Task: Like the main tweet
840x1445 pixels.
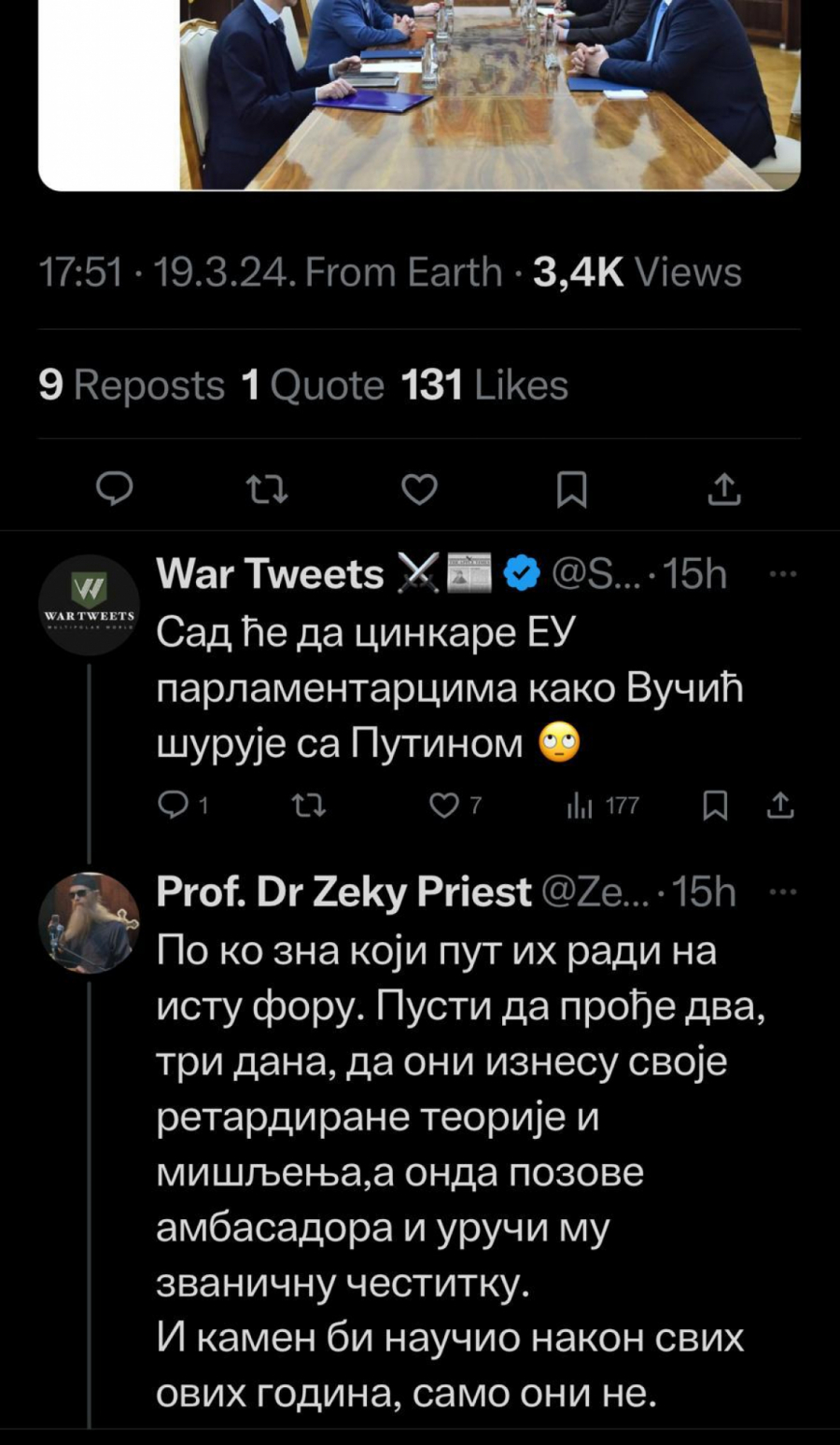Action: [x=419, y=488]
